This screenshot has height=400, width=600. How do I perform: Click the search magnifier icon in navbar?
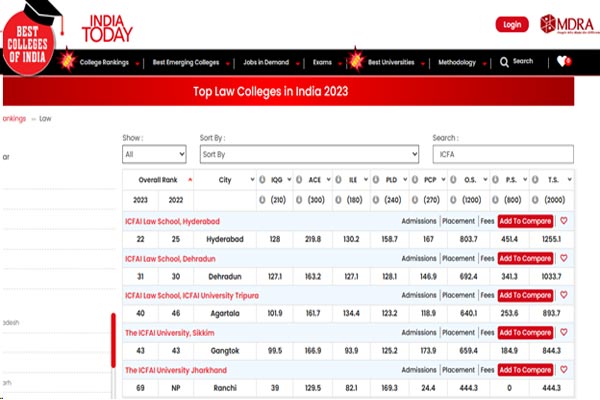(504, 62)
